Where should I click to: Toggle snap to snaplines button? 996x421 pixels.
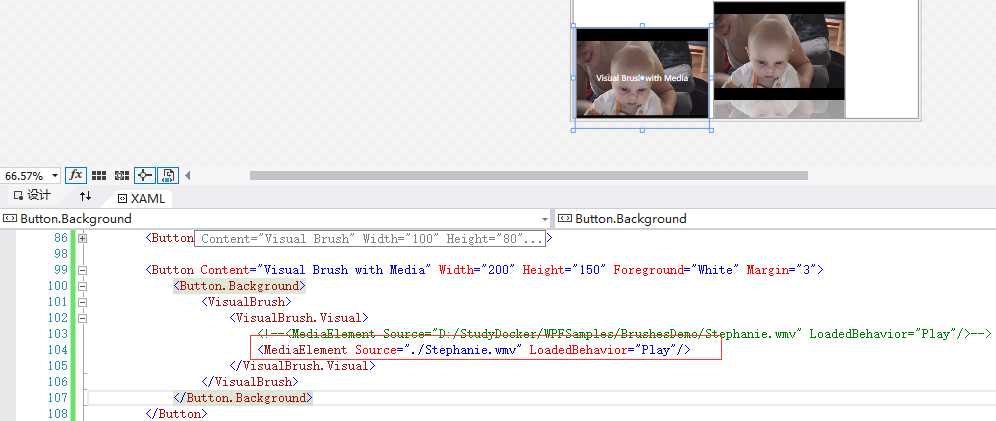[144, 175]
